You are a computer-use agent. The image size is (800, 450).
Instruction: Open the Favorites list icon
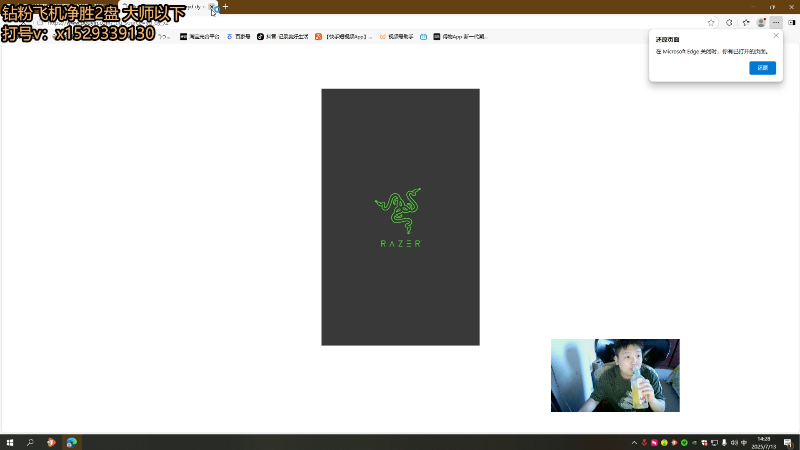(x=746, y=22)
